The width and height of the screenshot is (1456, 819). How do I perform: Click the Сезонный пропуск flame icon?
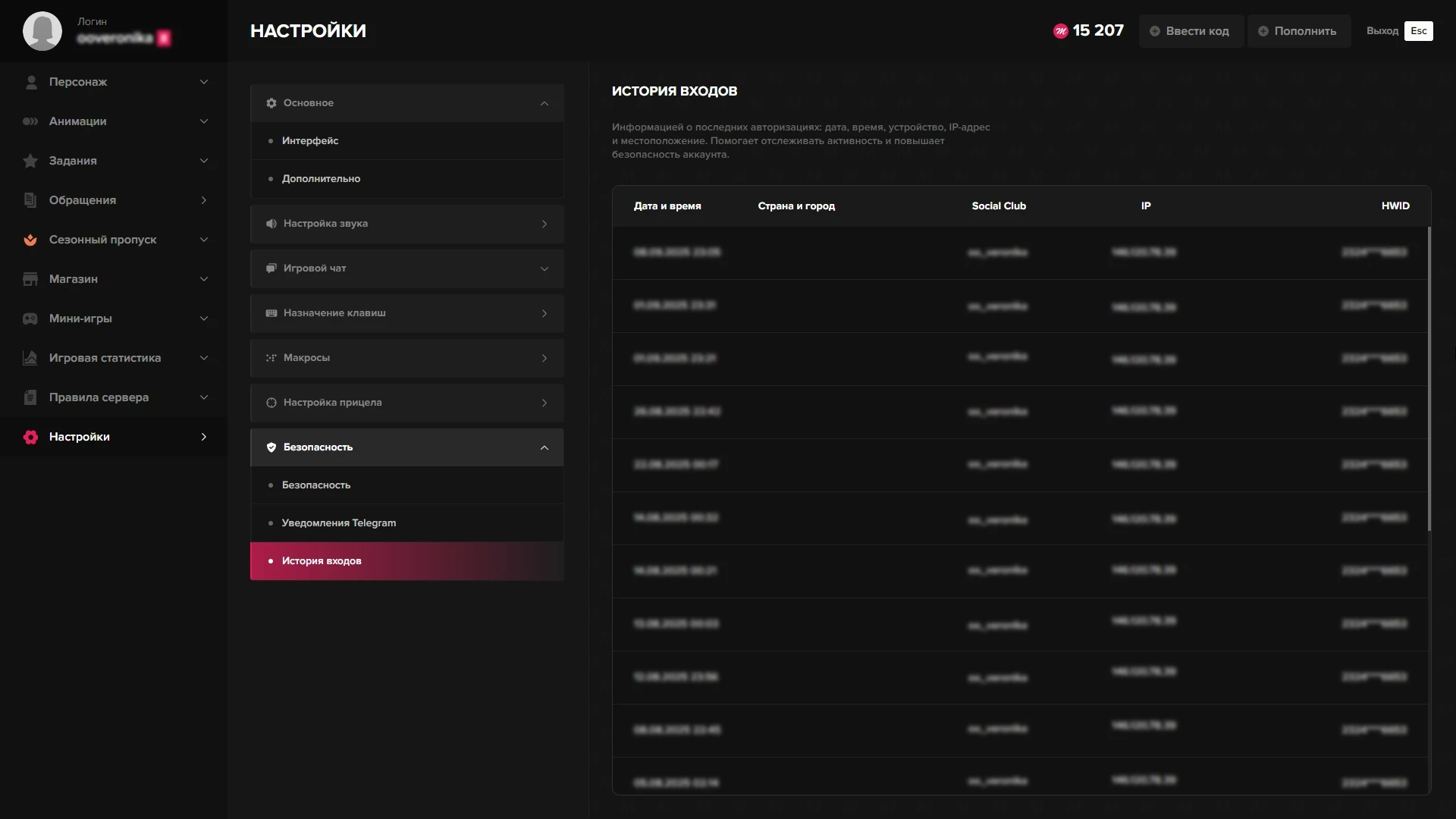click(30, 240)
